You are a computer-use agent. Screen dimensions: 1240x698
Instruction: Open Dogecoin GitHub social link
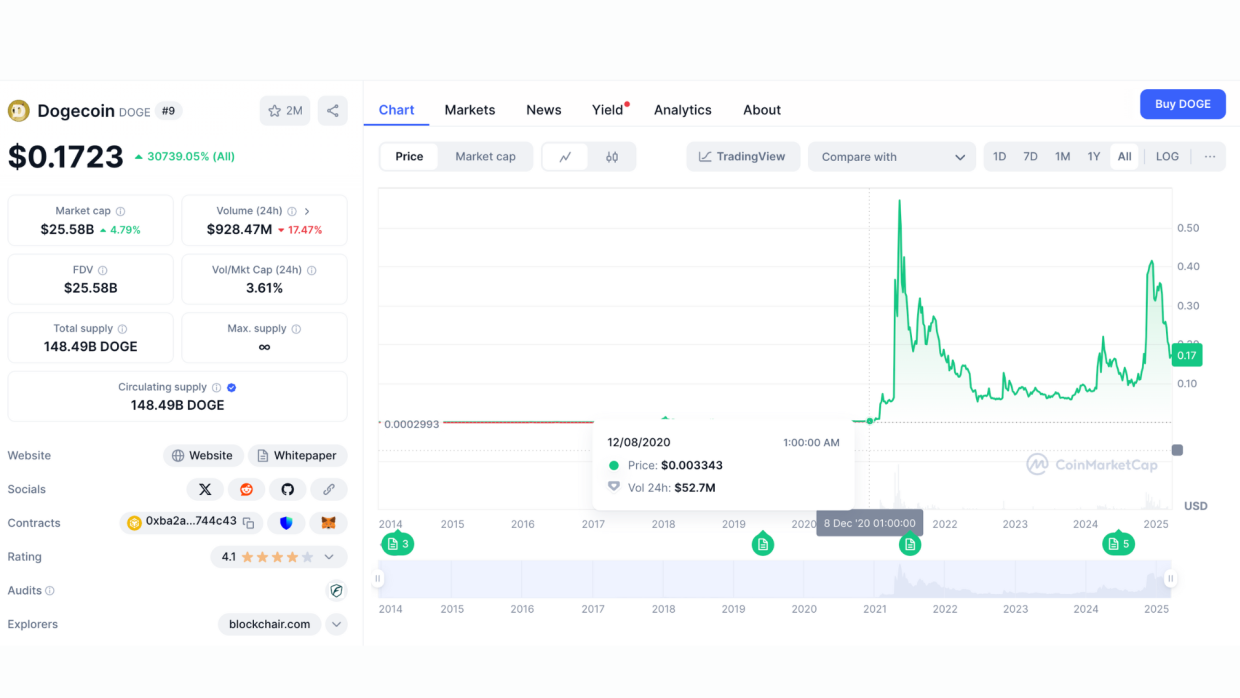pos(288,489)
